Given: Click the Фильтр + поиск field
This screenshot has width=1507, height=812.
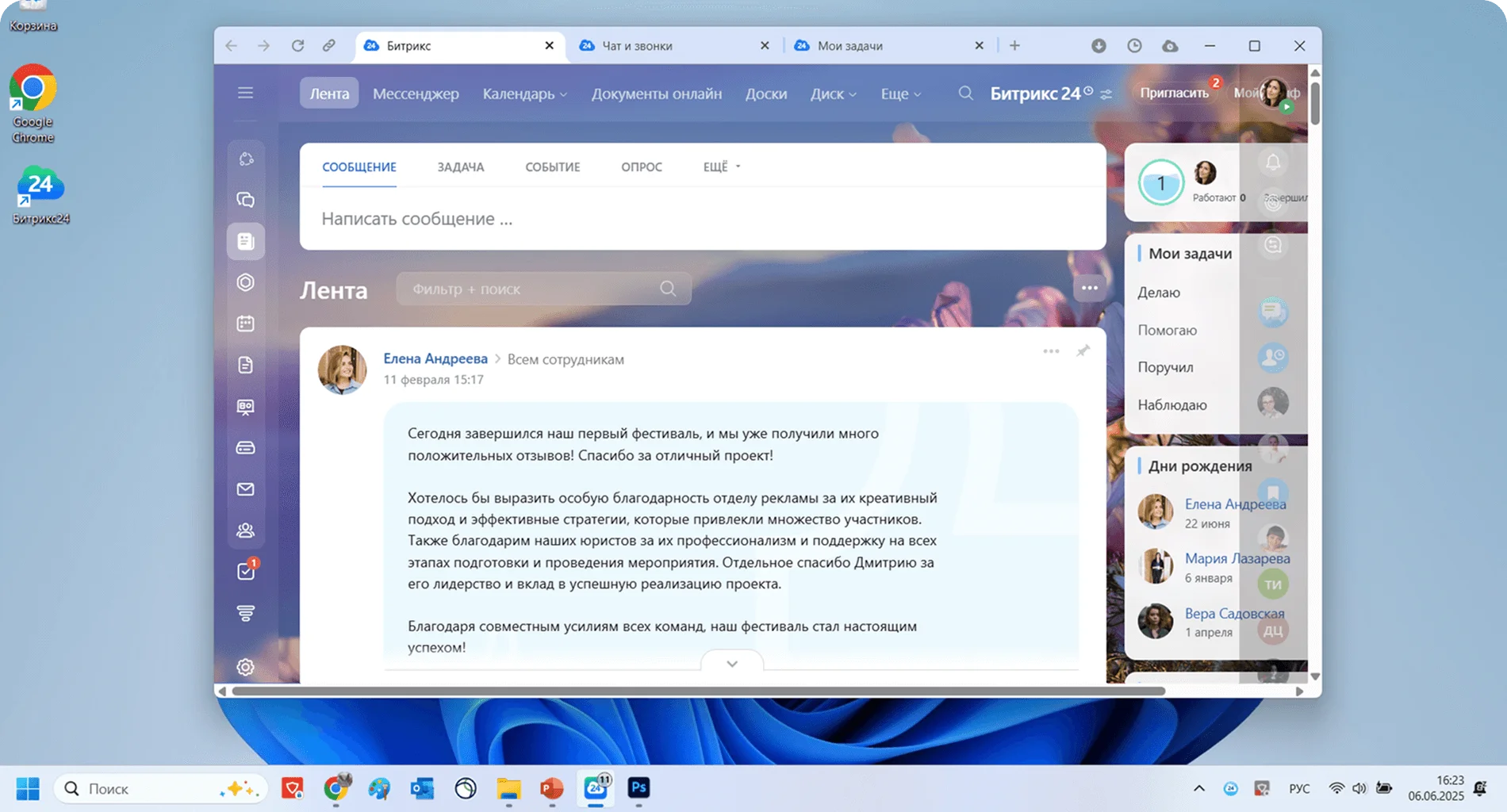Looking at the screenshot, I should coord(531,289).
